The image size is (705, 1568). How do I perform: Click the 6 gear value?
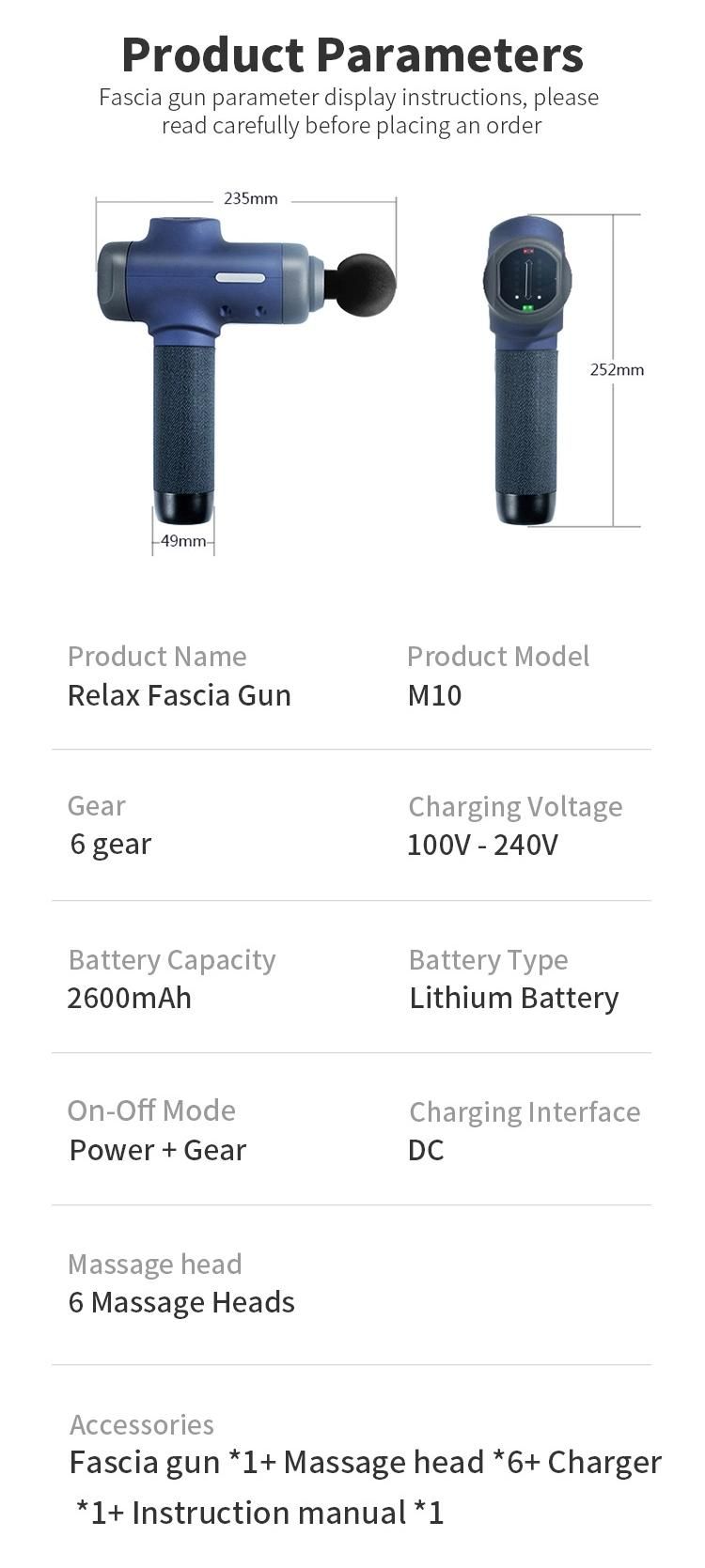pyautogui.click(x=111, y=844)
